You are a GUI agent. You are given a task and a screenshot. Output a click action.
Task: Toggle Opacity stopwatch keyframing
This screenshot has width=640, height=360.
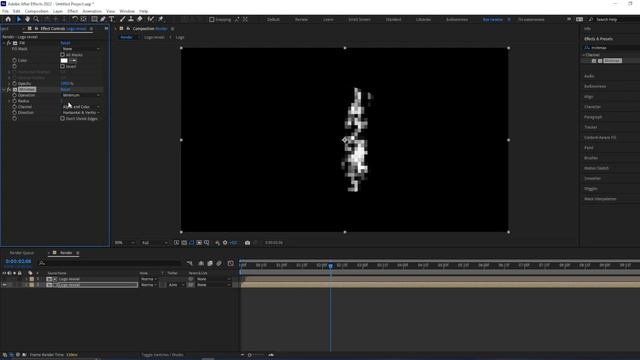pyautogui.click(x=15, y=83)
